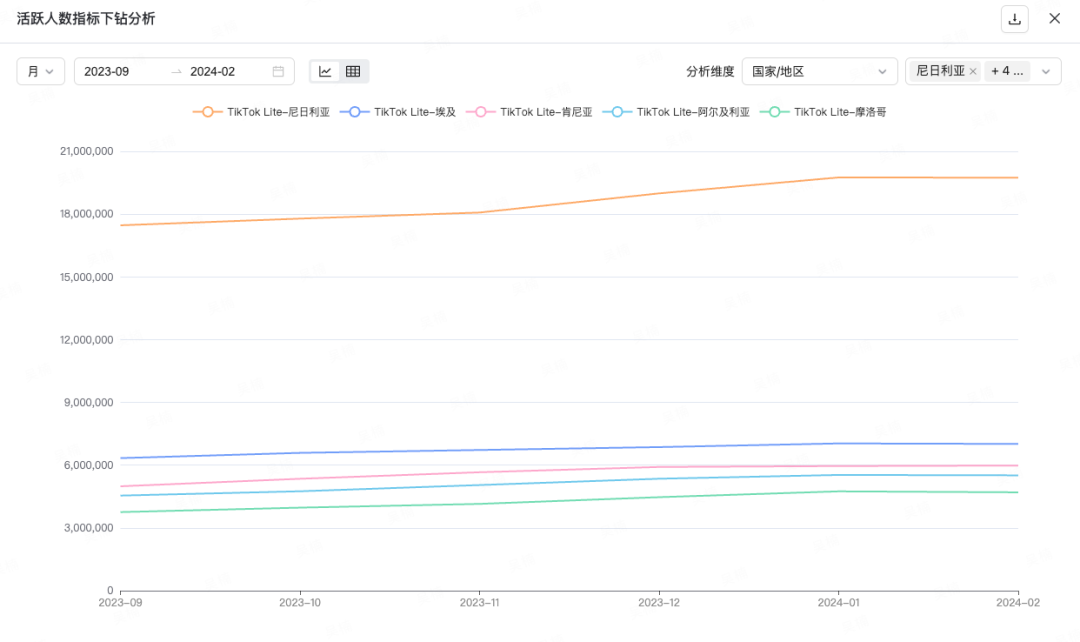Switch to the table view
Viewport: 1080px width, 642px height.
353,71
